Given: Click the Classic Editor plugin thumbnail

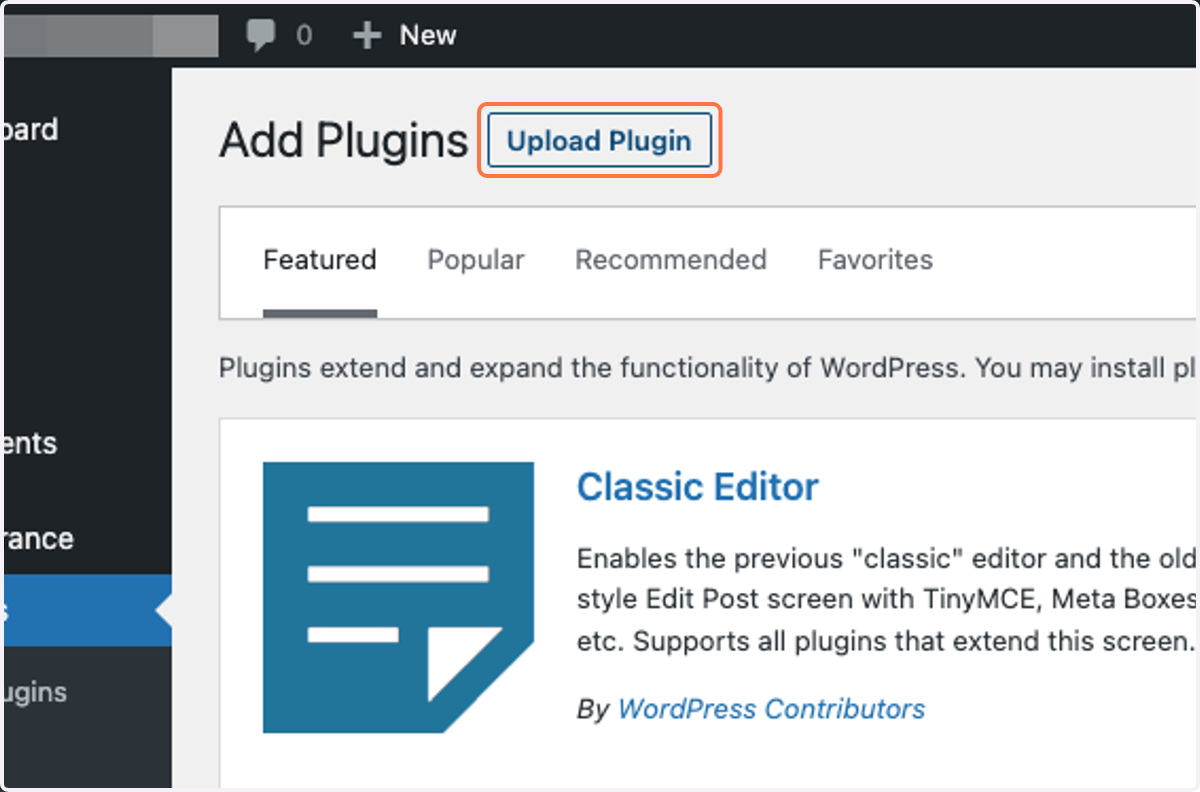Looking at the screenshot, I should (398, 597).
